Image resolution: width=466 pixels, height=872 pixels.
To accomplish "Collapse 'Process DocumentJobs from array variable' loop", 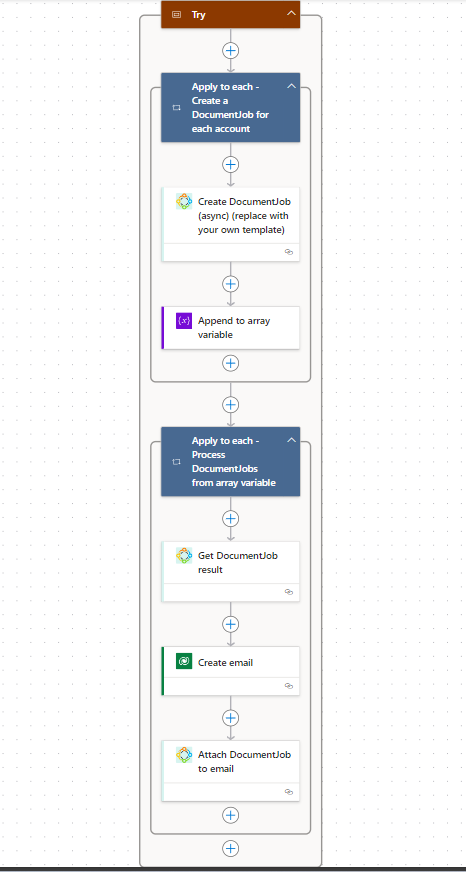I will tap(291, 440).
